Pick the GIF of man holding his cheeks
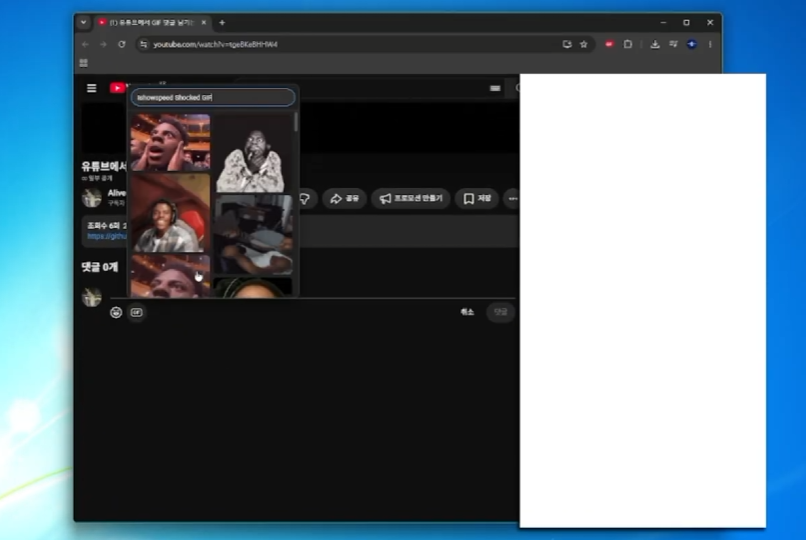This screenshot has height=540, width=806. [170, 142]
